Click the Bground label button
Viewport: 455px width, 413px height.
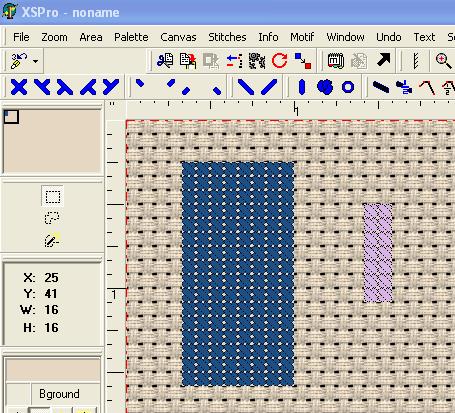pyautogui.click(x=59, y=394)
